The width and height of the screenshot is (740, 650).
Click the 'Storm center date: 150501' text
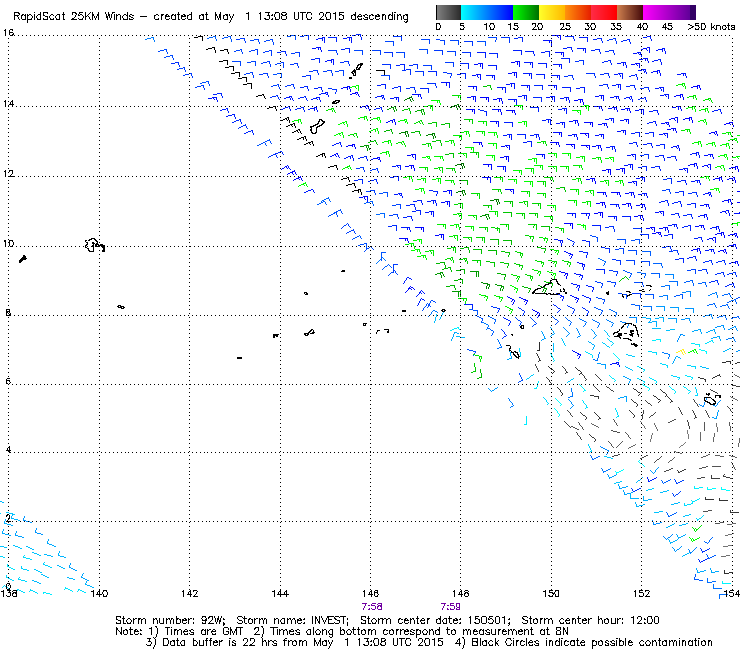pyautogui.click(x=435, y=620)
